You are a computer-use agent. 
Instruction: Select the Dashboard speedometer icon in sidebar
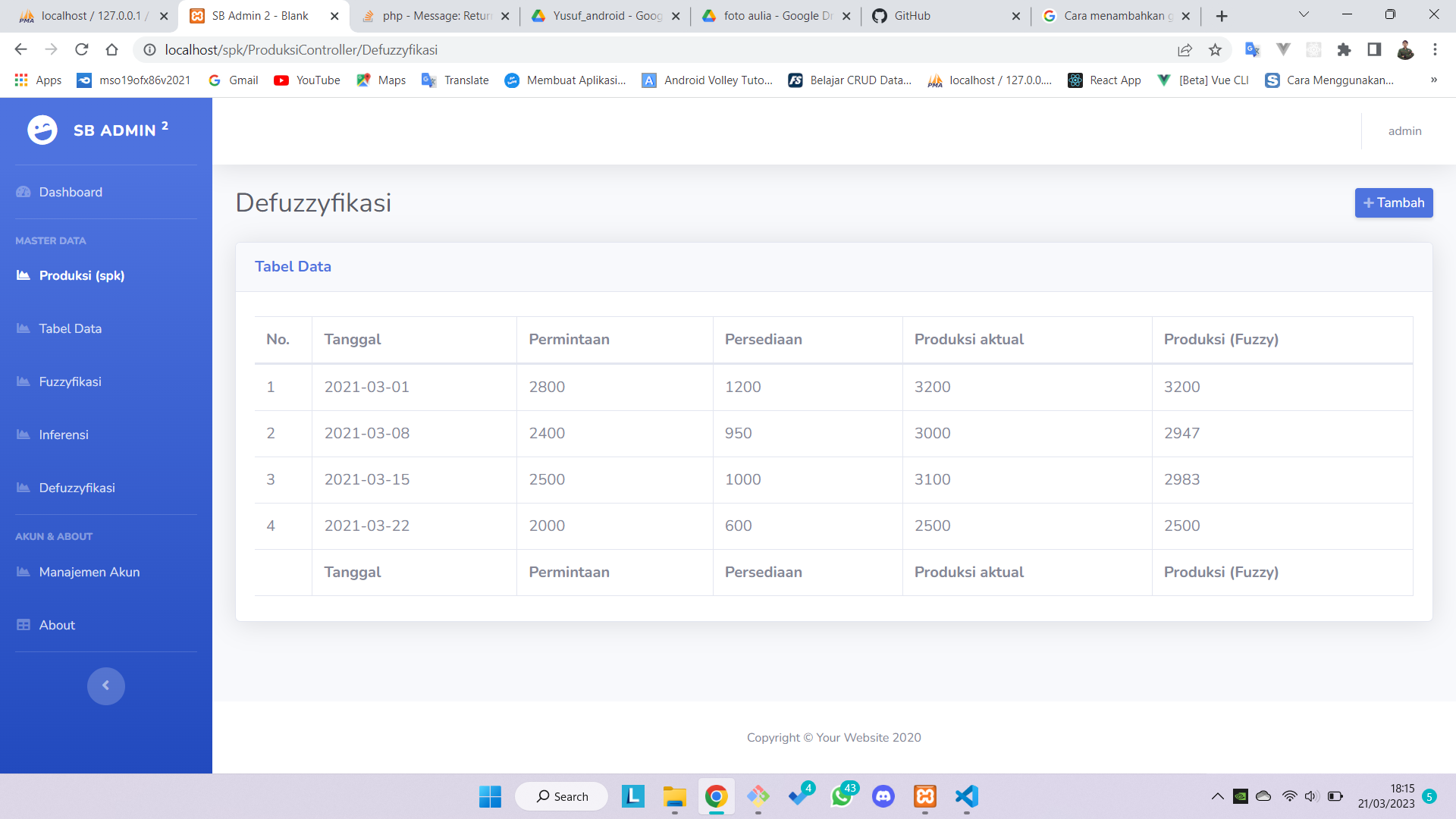coord(21,192)
